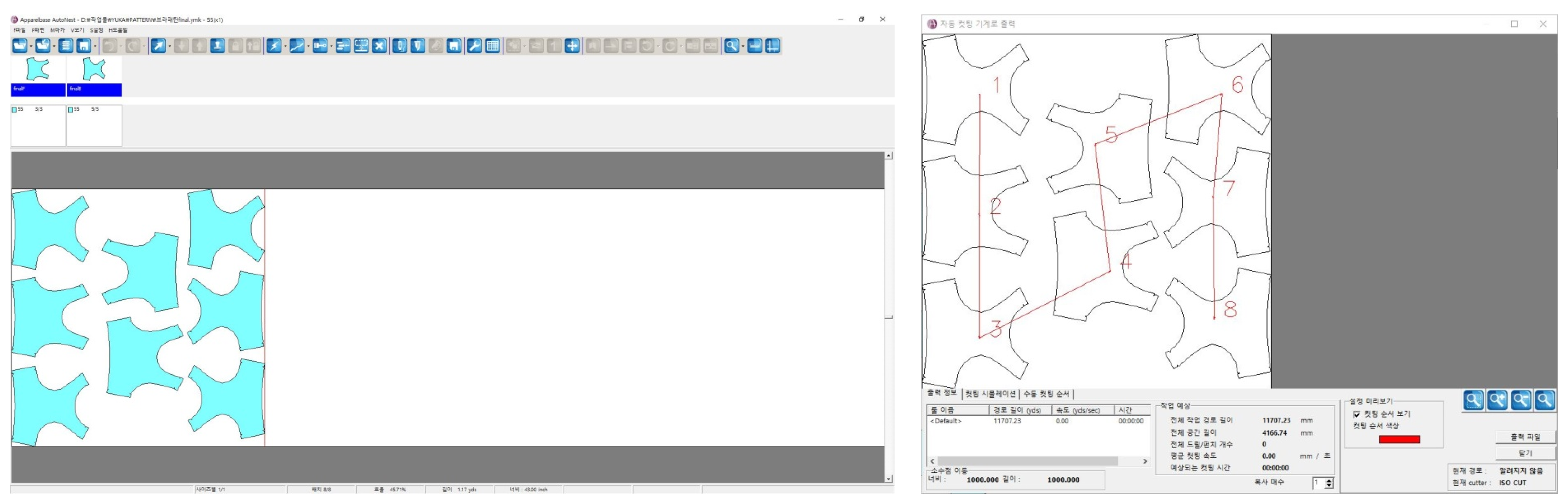Select the first blue-labeled pattern piece thumbnail
This screenshot has width=1568, height=504.
click(x=38, y=76)
